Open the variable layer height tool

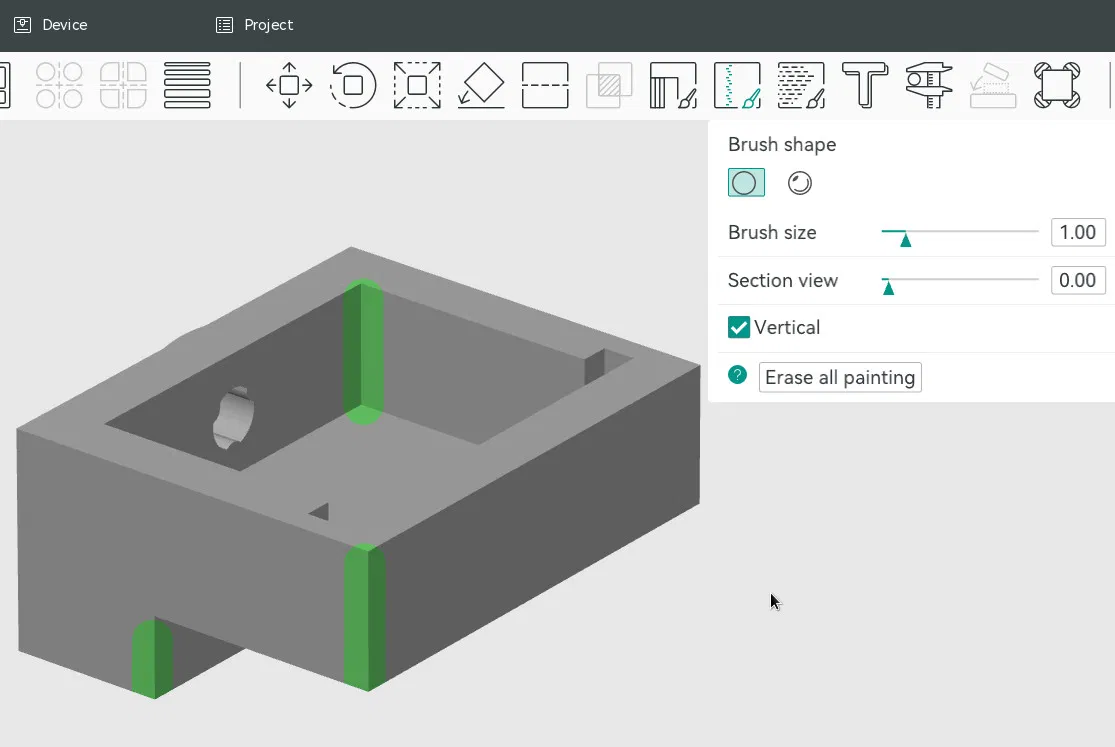(x=187, y=85)
